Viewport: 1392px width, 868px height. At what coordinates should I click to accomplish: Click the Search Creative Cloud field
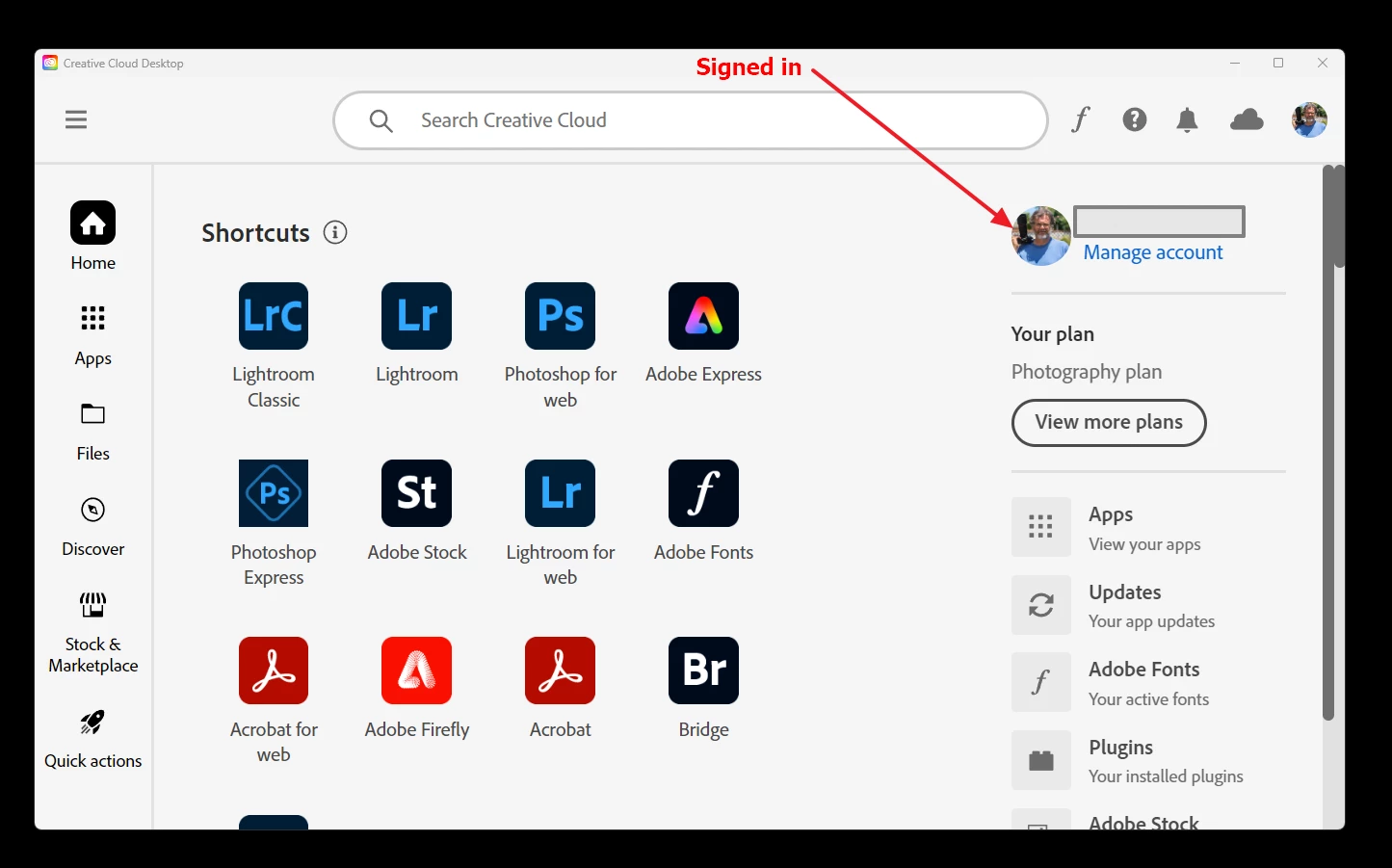tap(690, 120)
